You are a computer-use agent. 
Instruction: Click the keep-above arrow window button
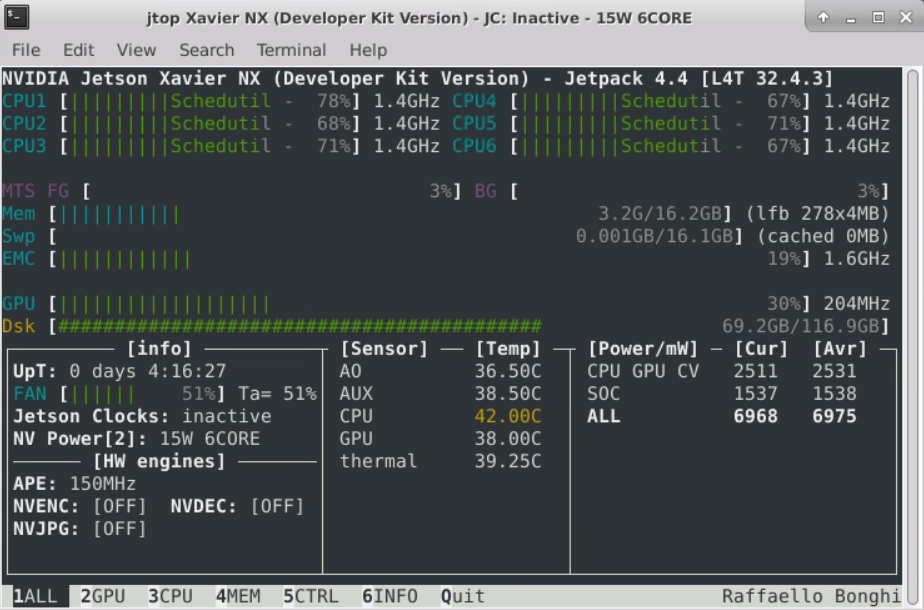[823, 18]
